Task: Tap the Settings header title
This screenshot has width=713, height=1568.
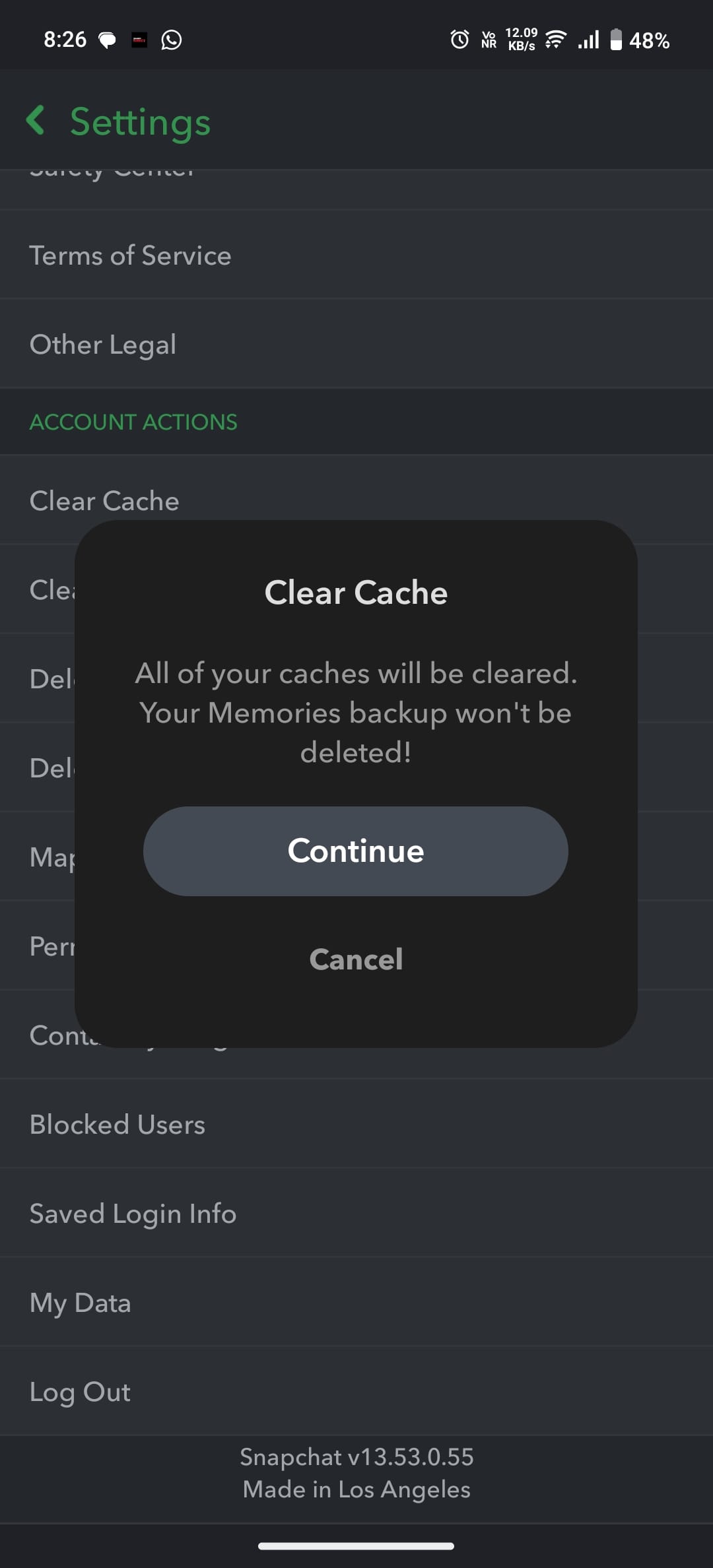Action: 140,122
